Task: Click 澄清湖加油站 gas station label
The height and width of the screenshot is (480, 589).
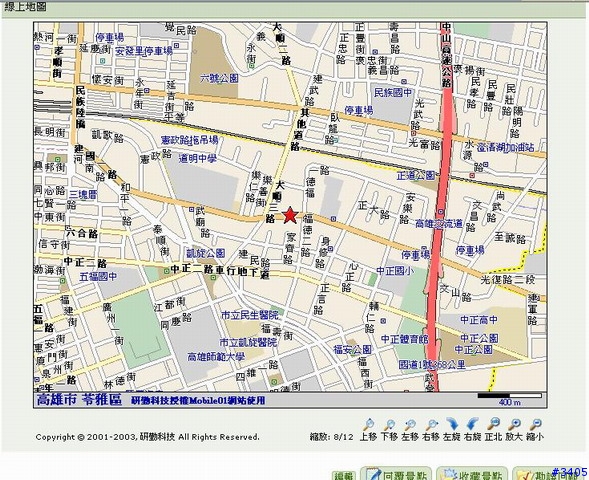Action: (x=505, y=148)
